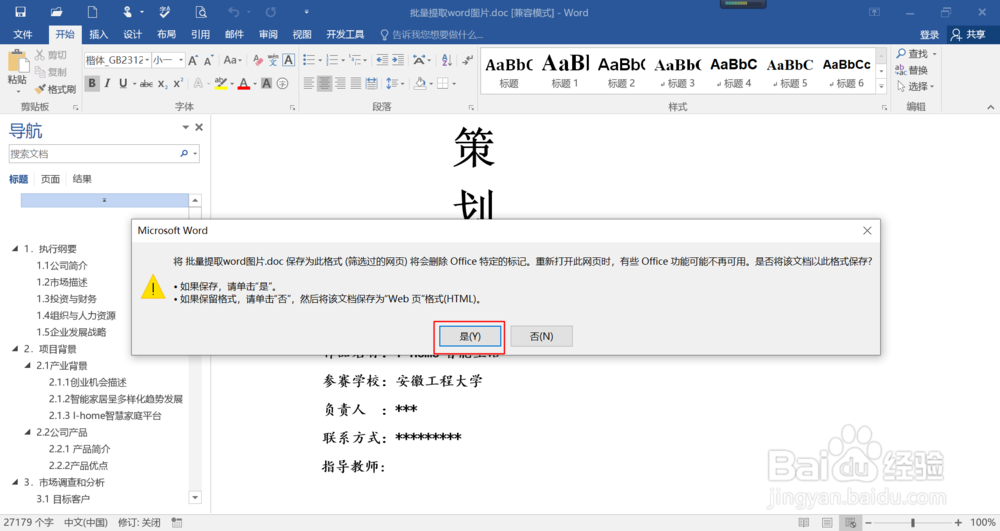
Task: Click the Save icon in the quick access toolbar
Action: (20, 12)
